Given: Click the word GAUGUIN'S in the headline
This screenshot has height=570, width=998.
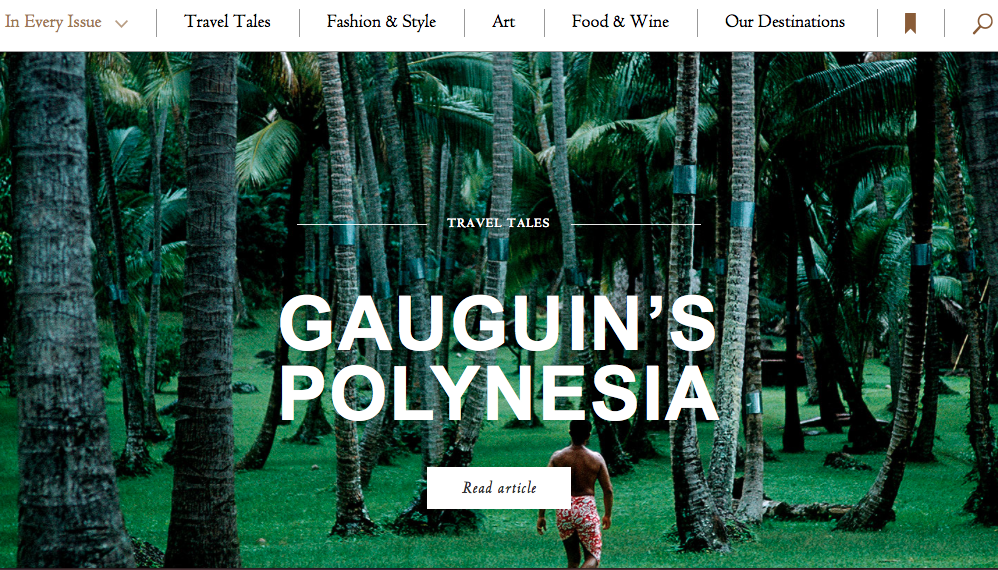Looking at the screenshot, I should [x=498, y=323].
